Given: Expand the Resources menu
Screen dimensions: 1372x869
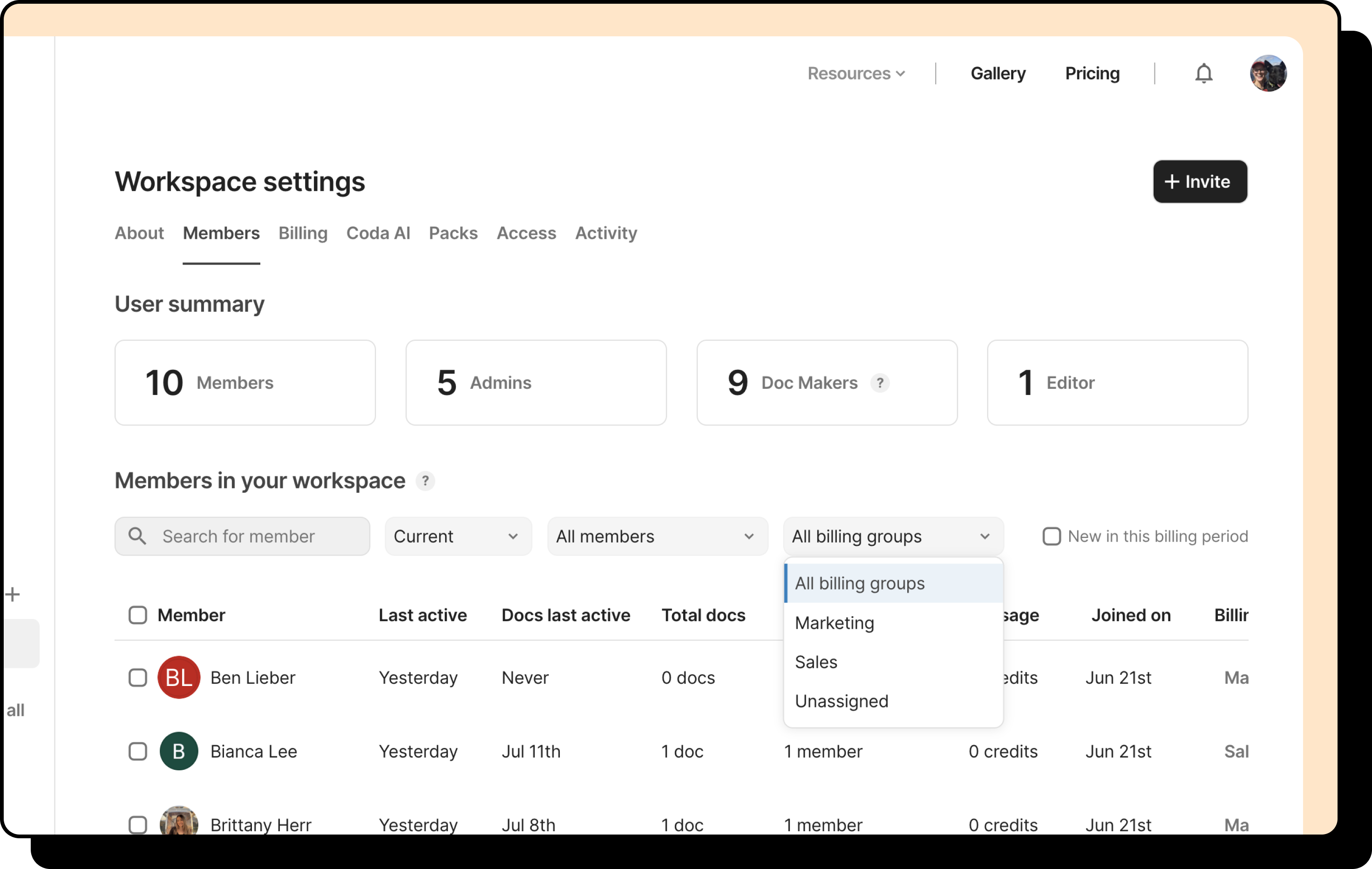Looking at the screenshot, I should (x=856, y=74).
